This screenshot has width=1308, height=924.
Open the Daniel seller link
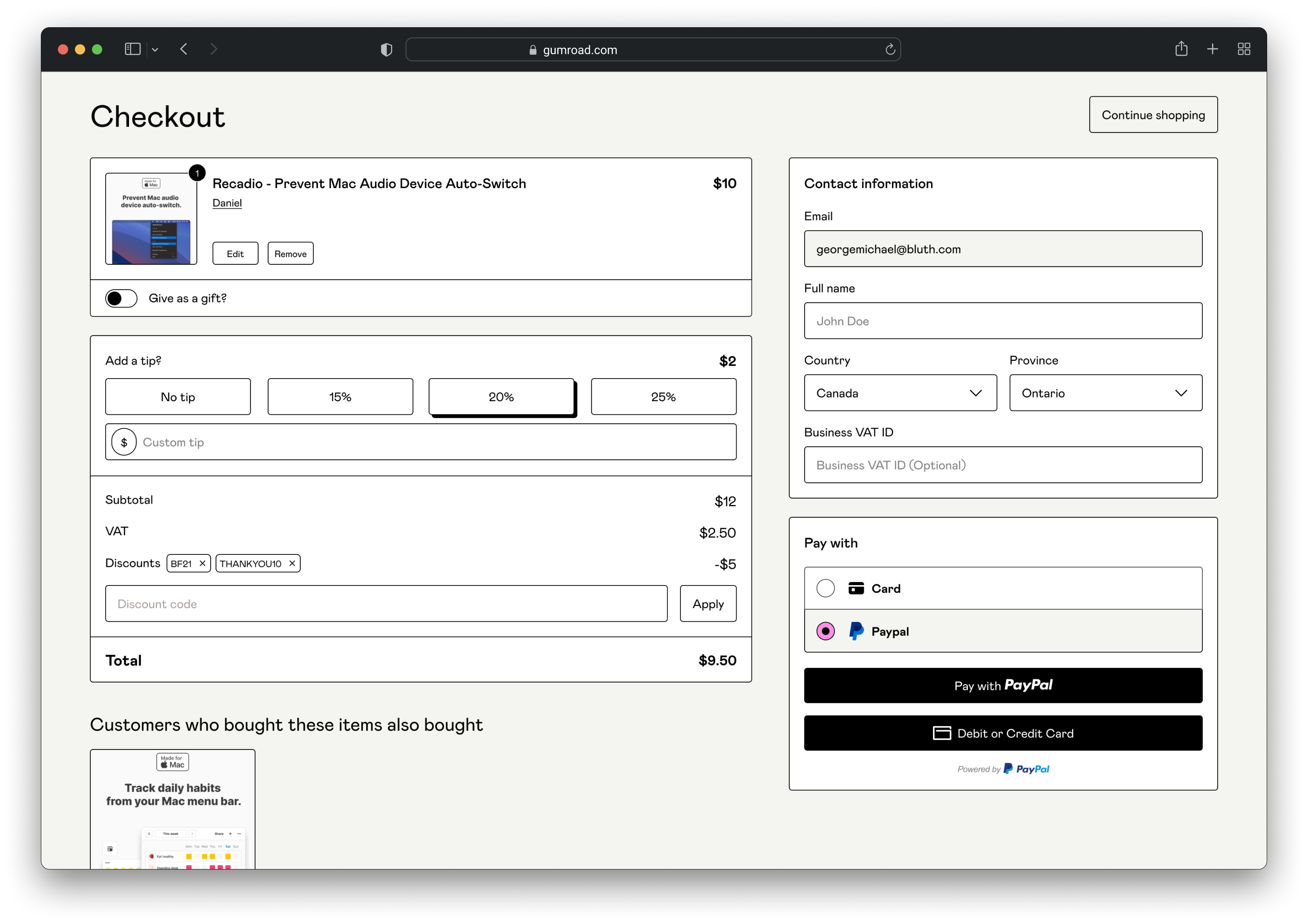[227, 203]
